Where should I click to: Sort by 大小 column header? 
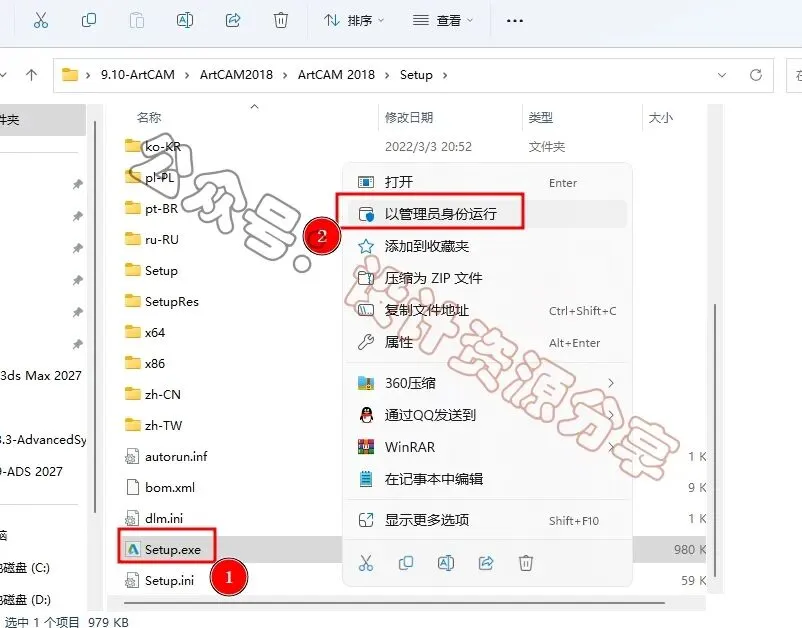coord(660,118)
